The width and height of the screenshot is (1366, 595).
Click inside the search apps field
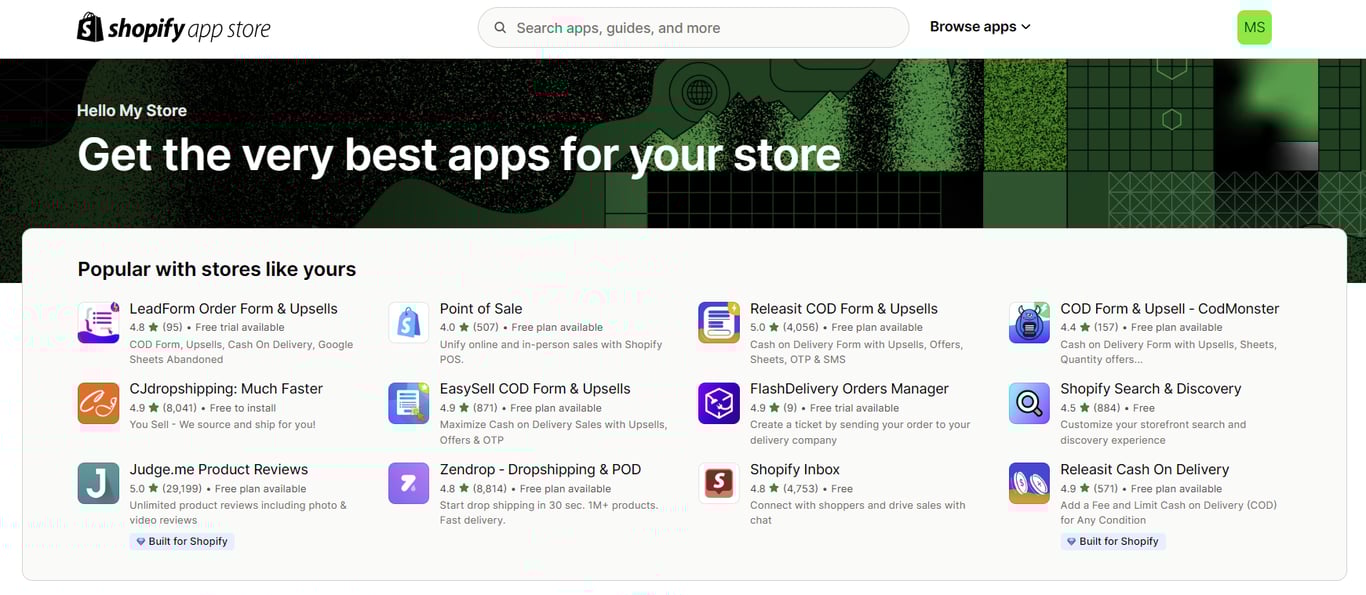(x=692, y=27)
